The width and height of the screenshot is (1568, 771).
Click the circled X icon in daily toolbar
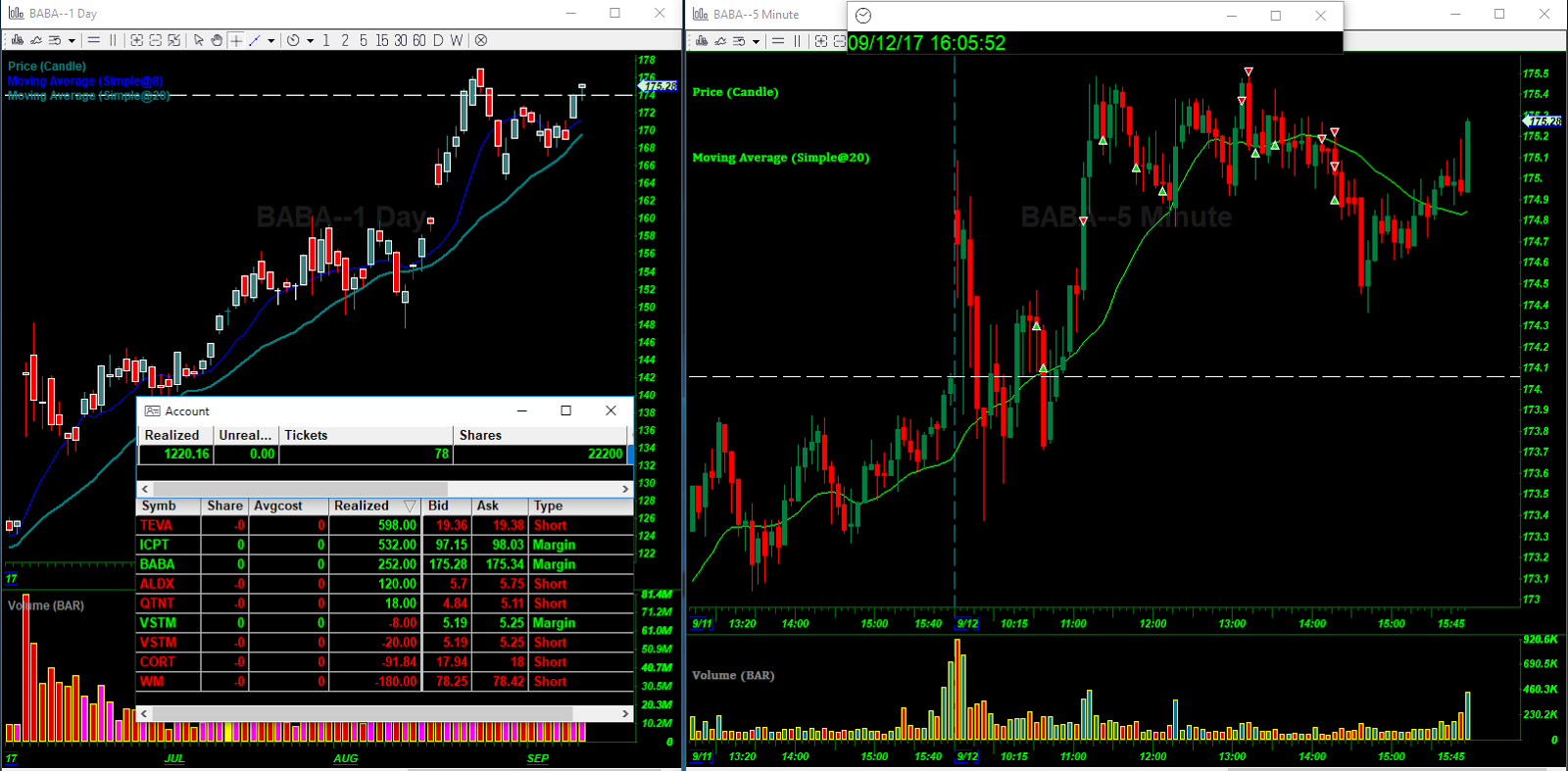[x=480, y=40]
